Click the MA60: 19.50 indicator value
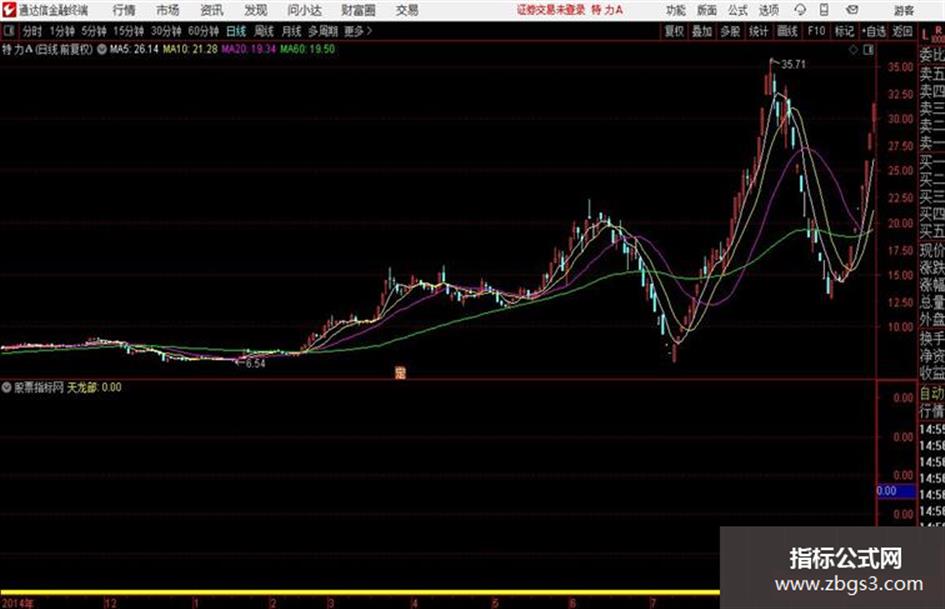This screenshot has width=945, height=609. 307,49
